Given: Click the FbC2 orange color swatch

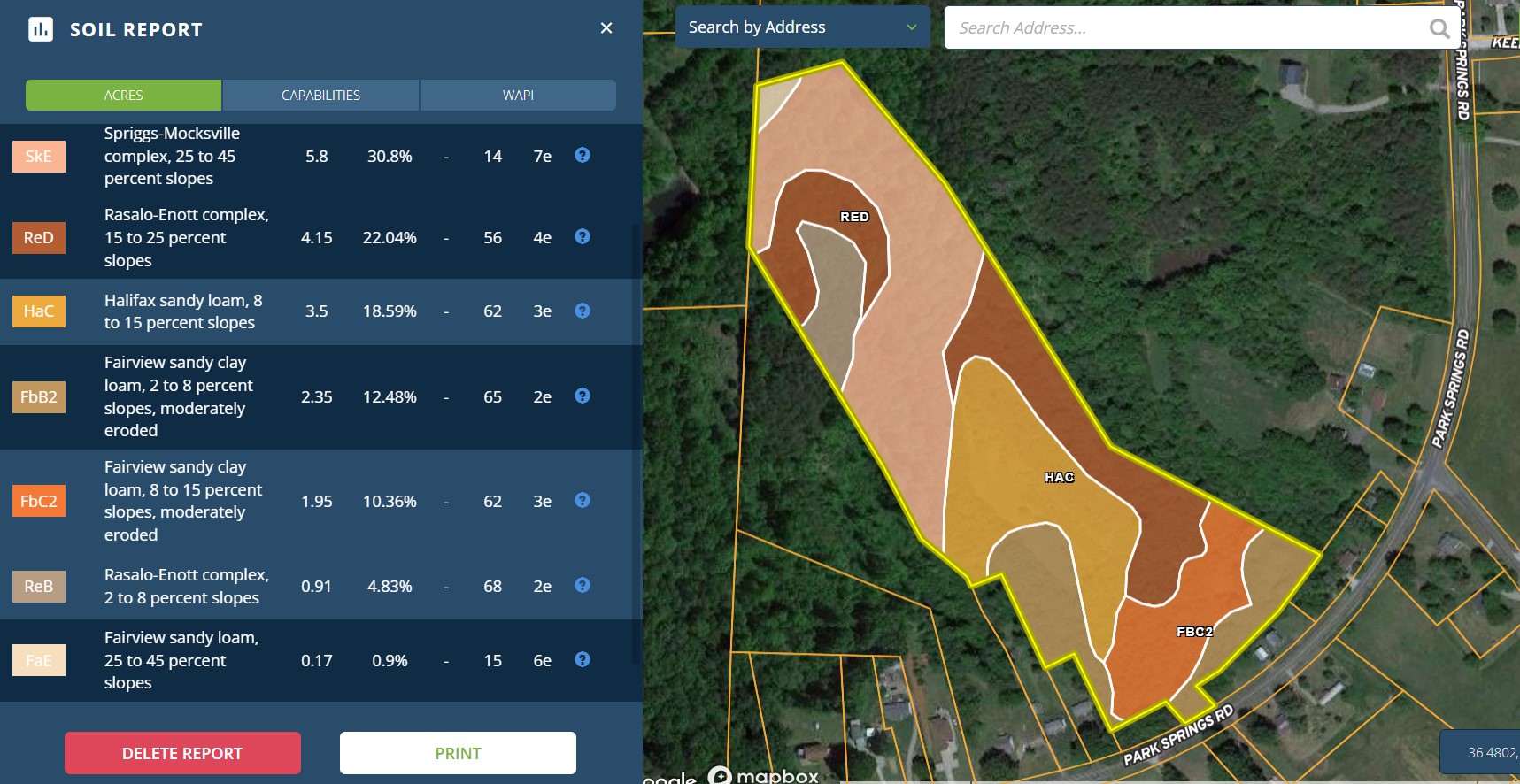Looking at the screenshot, I should pyautogui.click(x=39, y=502).
